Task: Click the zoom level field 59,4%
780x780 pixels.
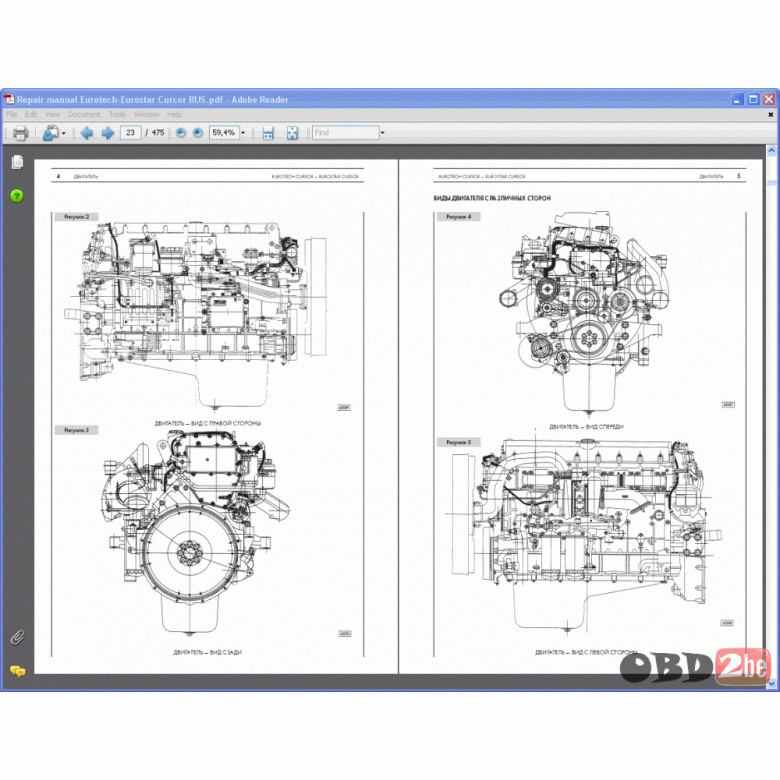Action: click(x=224, y=133)
